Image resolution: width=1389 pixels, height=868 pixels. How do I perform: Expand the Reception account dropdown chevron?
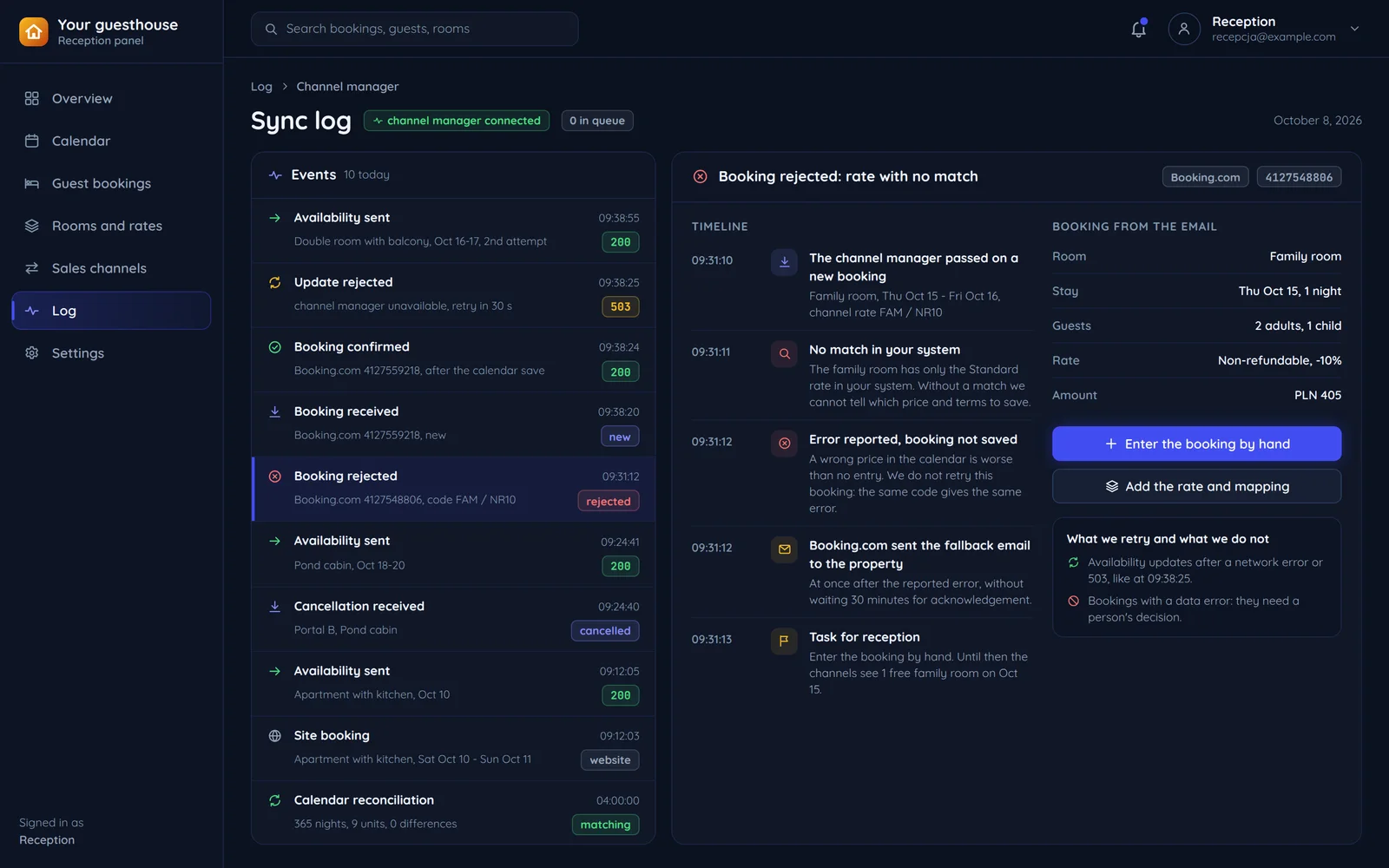(x=1354, y=29)
